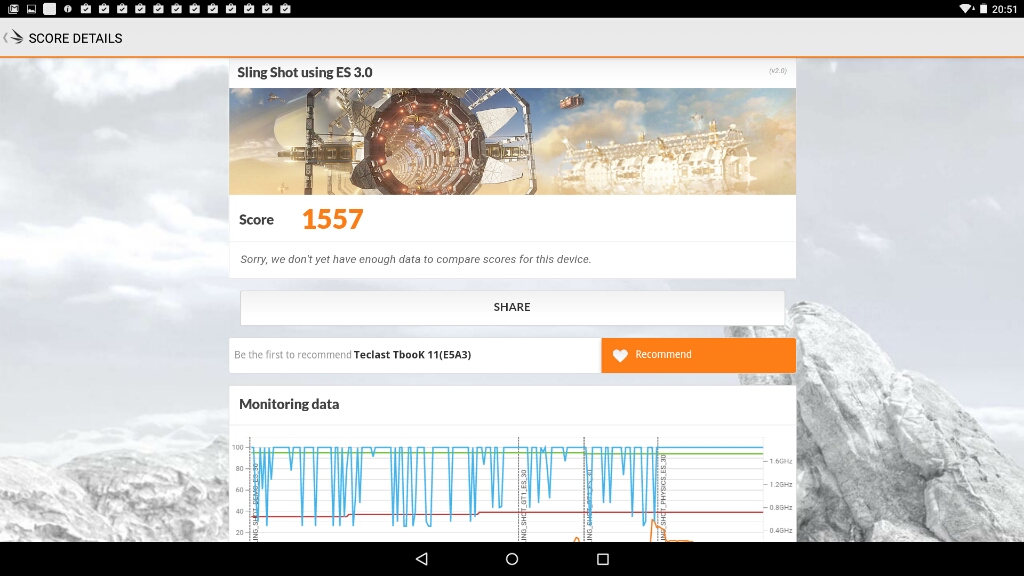Click the 0.8GHz axis label
The width and height of the screenshot is (1024, 576).
(x=780, y=507)
